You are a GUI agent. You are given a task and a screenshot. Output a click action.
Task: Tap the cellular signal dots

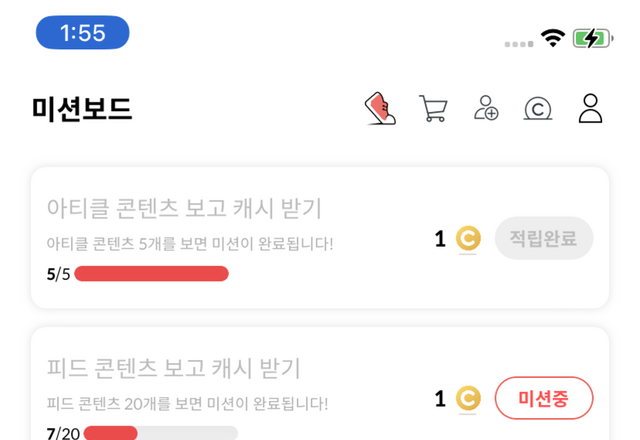[519, 44]
